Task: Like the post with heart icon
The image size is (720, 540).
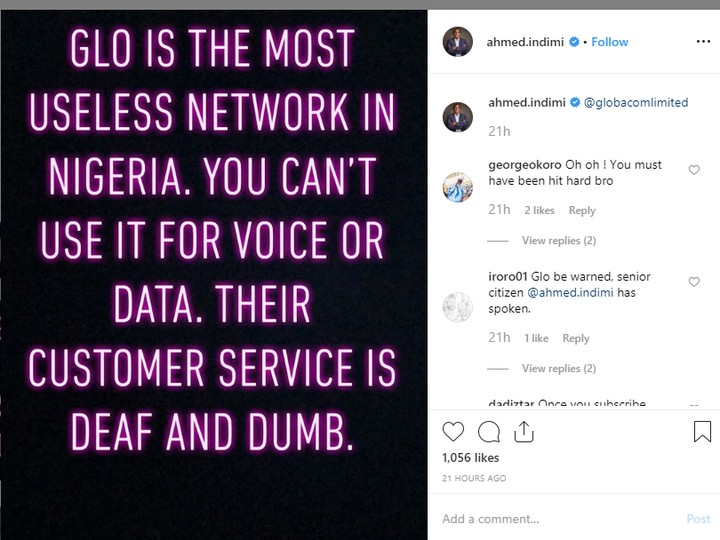Action: click(x=453, y=432)
